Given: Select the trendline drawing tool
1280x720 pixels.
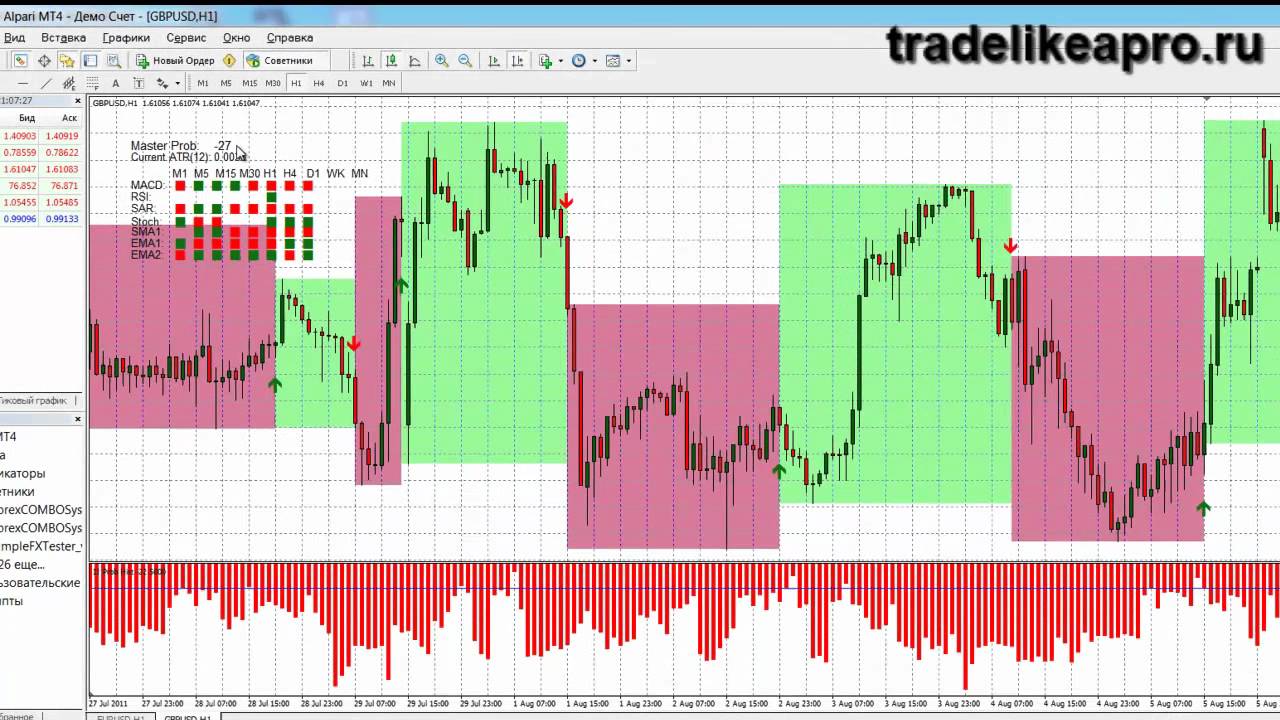Looking at the screenshot, I should tap(46, 83).
